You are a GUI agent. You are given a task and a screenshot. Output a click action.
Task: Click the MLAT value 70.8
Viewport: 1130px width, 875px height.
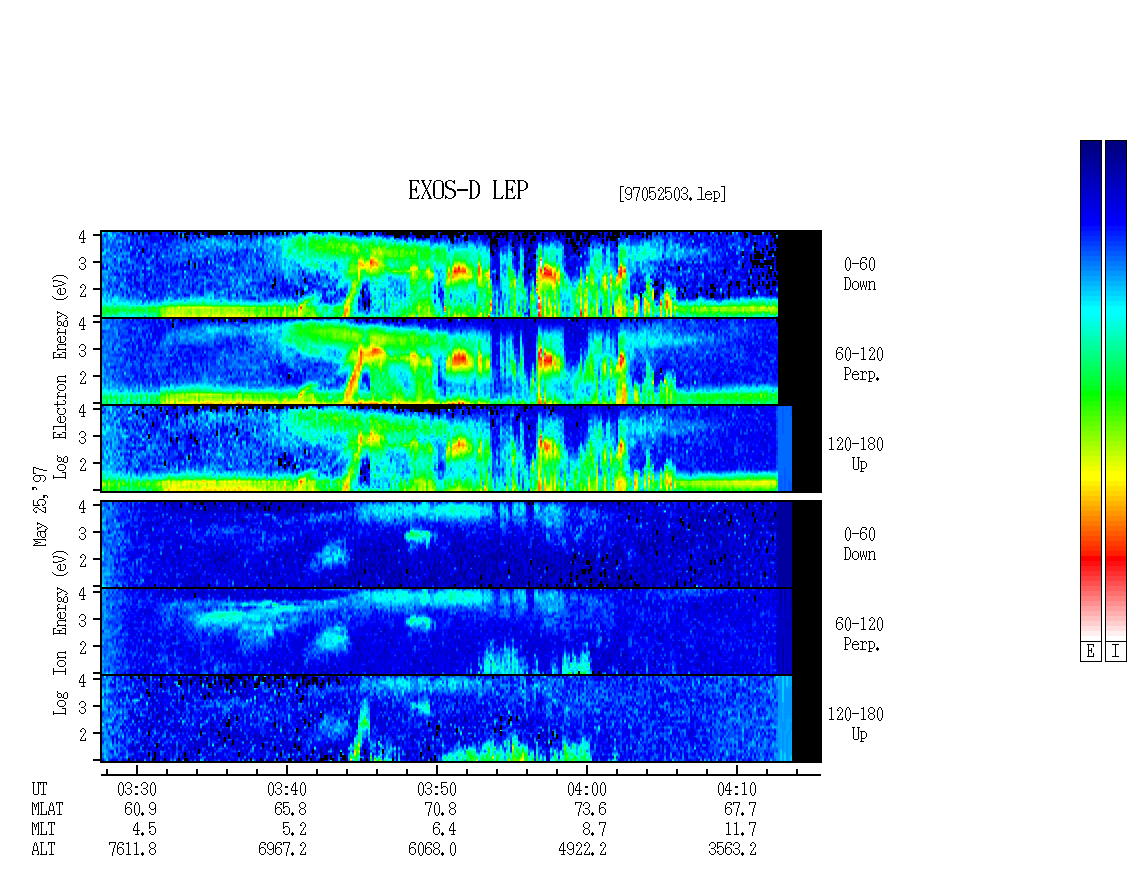click(440, 809)
